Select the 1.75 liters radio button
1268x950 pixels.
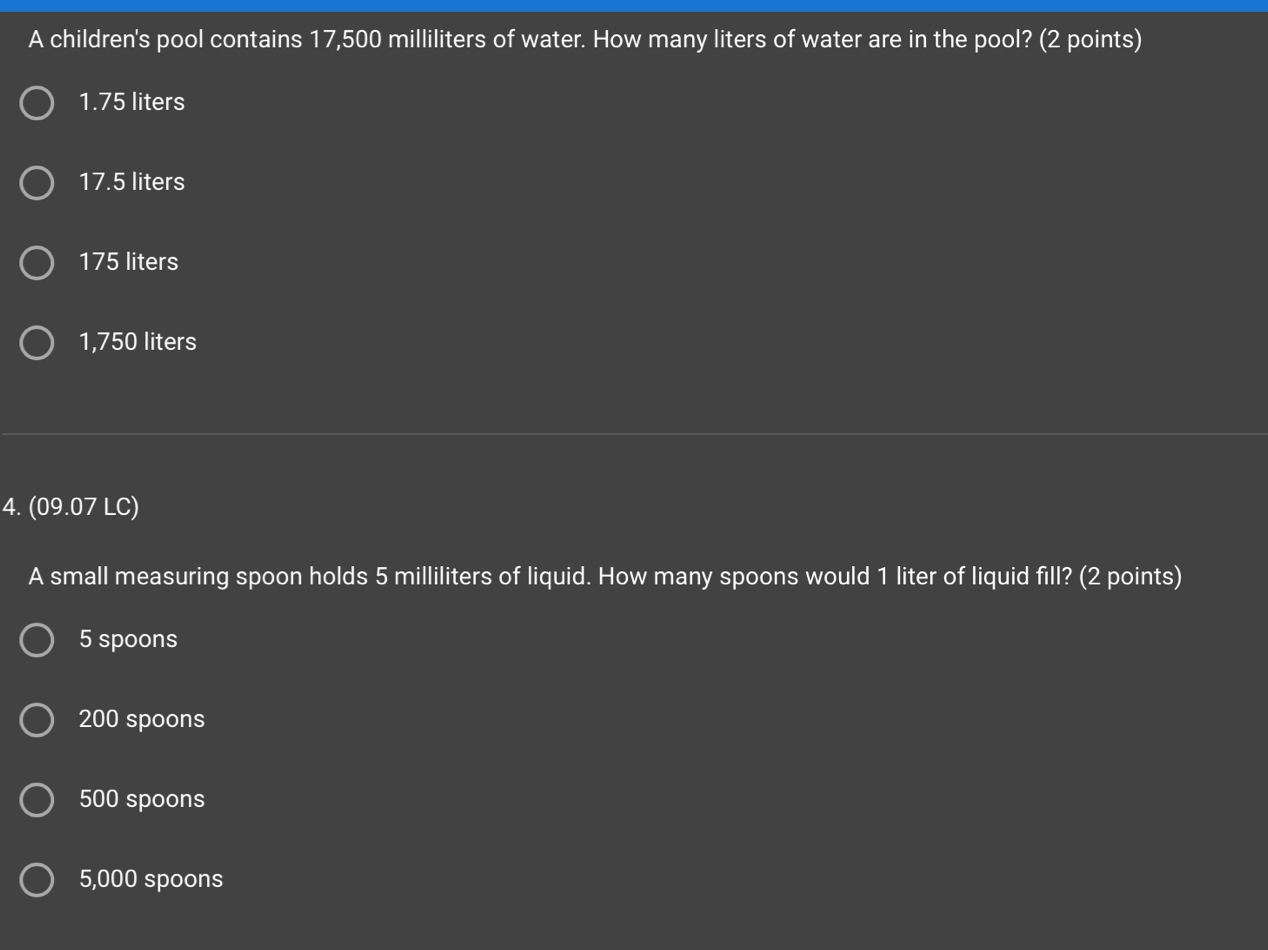(x=37, y=102)
